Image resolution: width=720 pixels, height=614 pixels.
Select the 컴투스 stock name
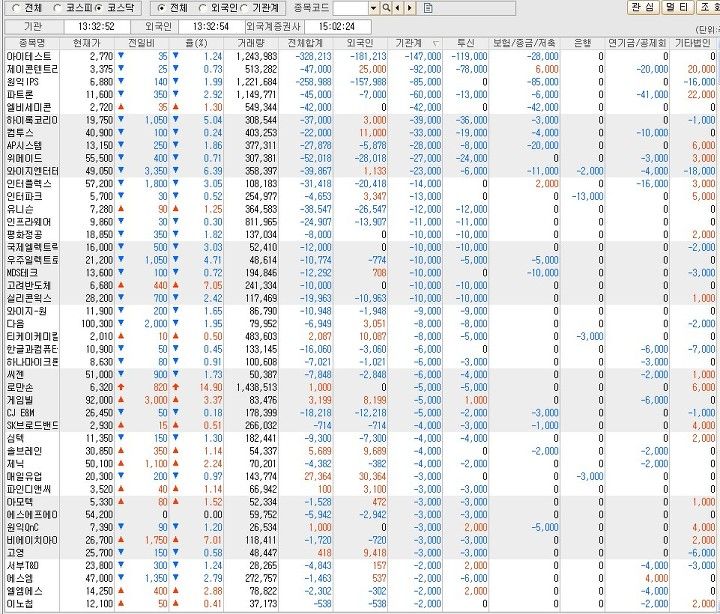[x=20, y=133]
